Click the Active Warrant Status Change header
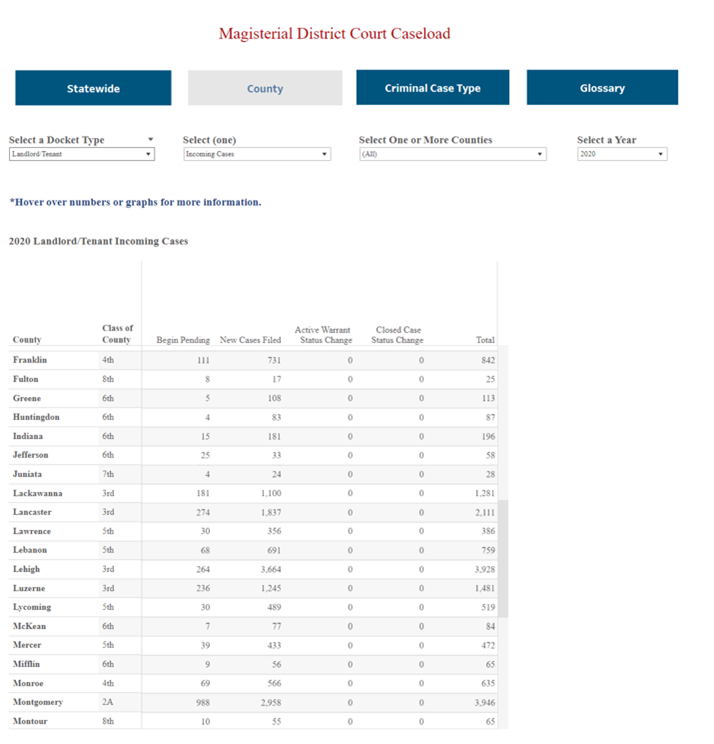Screen dimensions: 714x744 [323, 335]
